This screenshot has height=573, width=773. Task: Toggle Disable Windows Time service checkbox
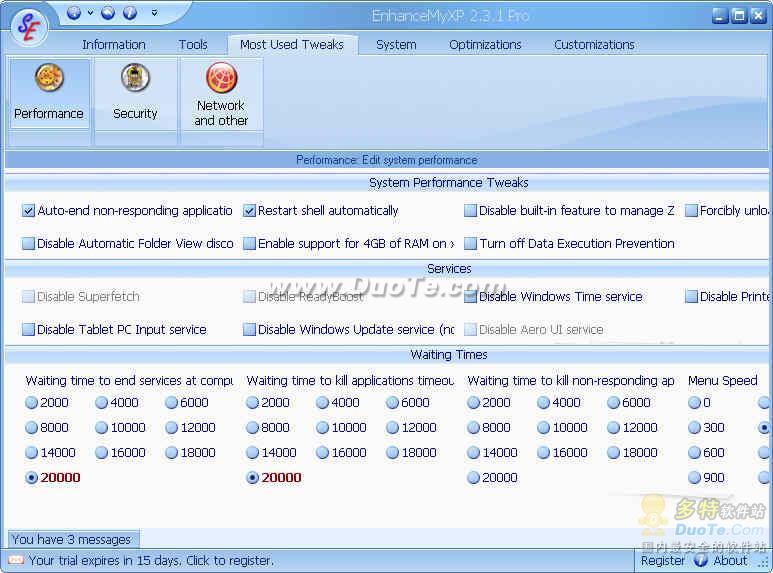point(470,296)
